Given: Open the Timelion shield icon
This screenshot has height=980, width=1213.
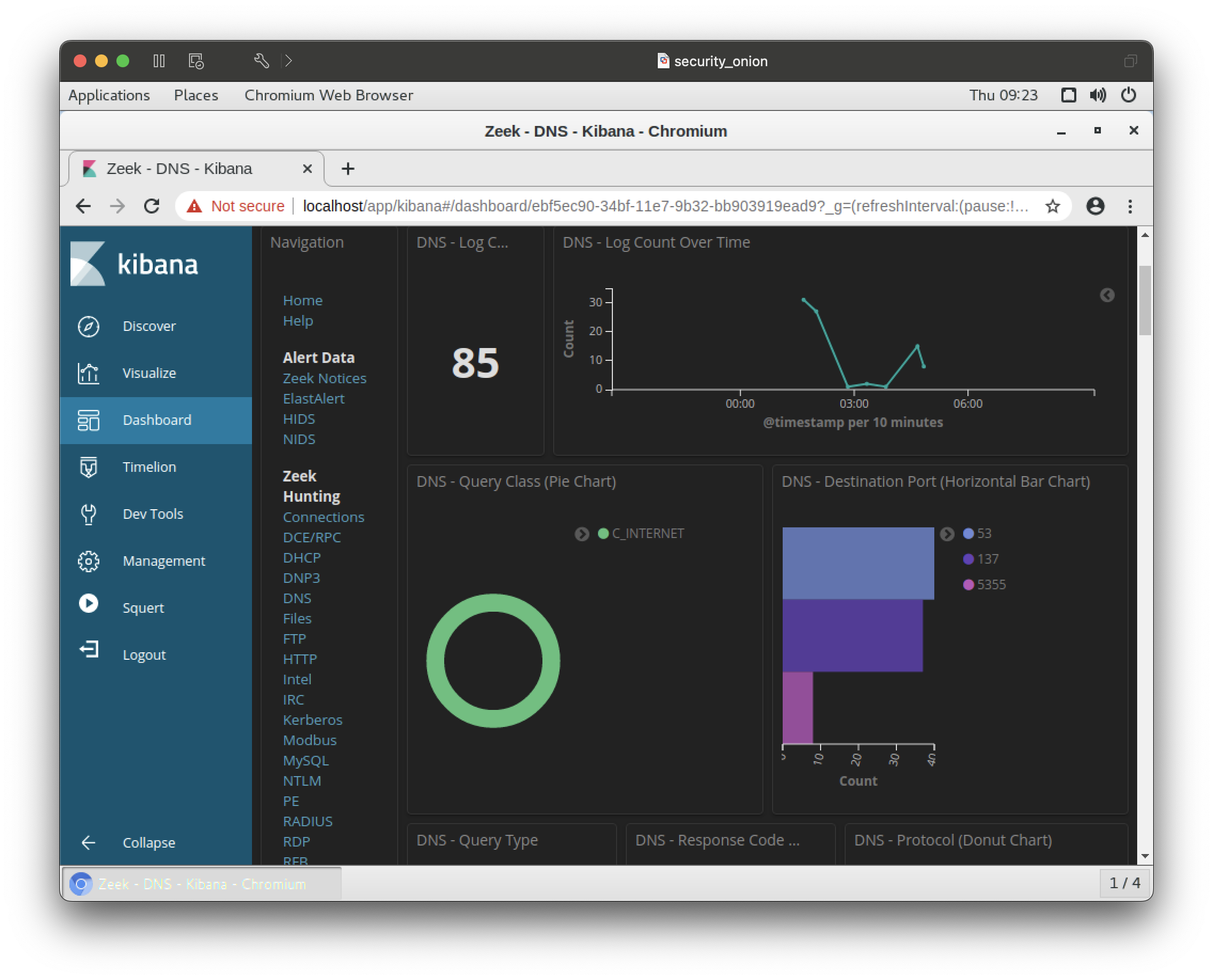Looking at the screenshot, I should (89, 467).
